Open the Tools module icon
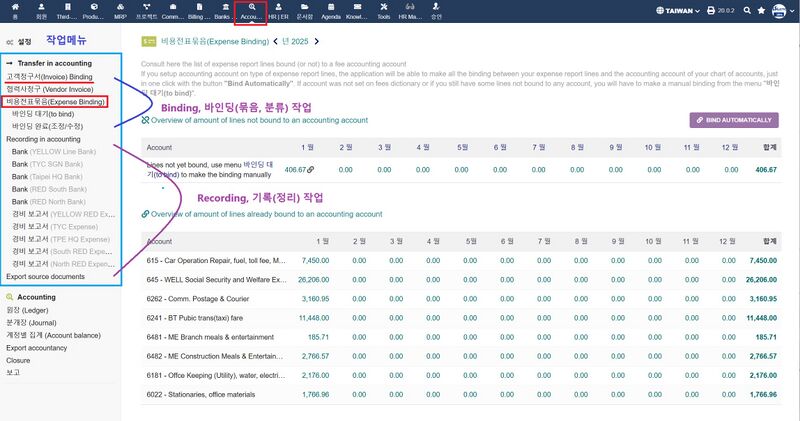 [x=384, y=11]
